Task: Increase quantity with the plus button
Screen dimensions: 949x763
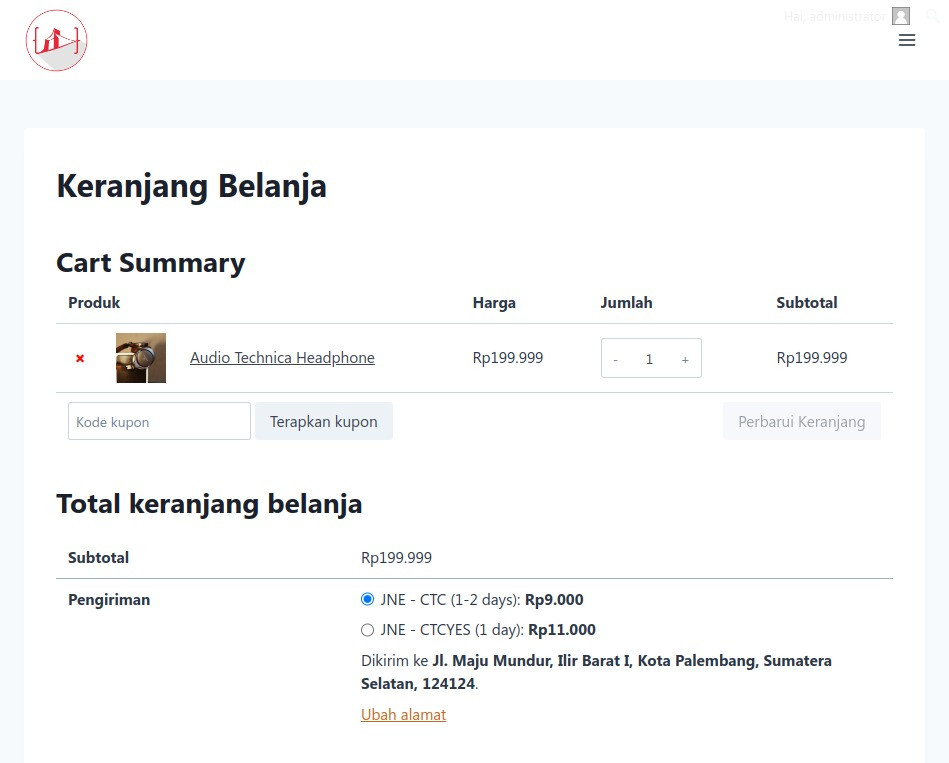Action: click(685, 359)
